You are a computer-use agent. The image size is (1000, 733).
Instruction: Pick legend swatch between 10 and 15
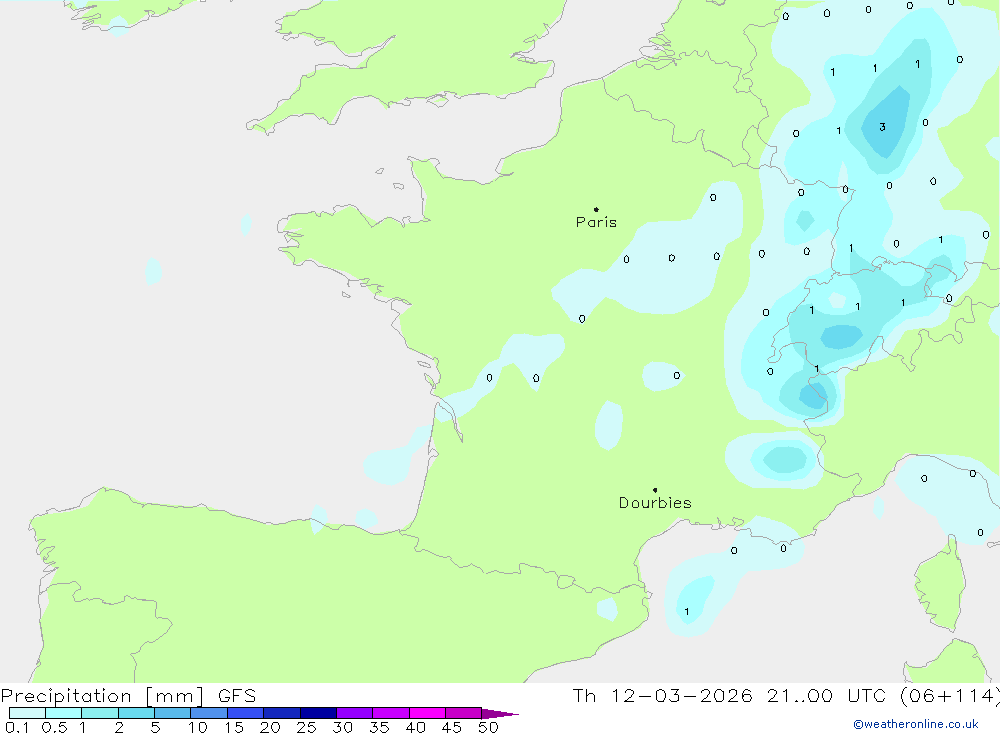point(209,713)
